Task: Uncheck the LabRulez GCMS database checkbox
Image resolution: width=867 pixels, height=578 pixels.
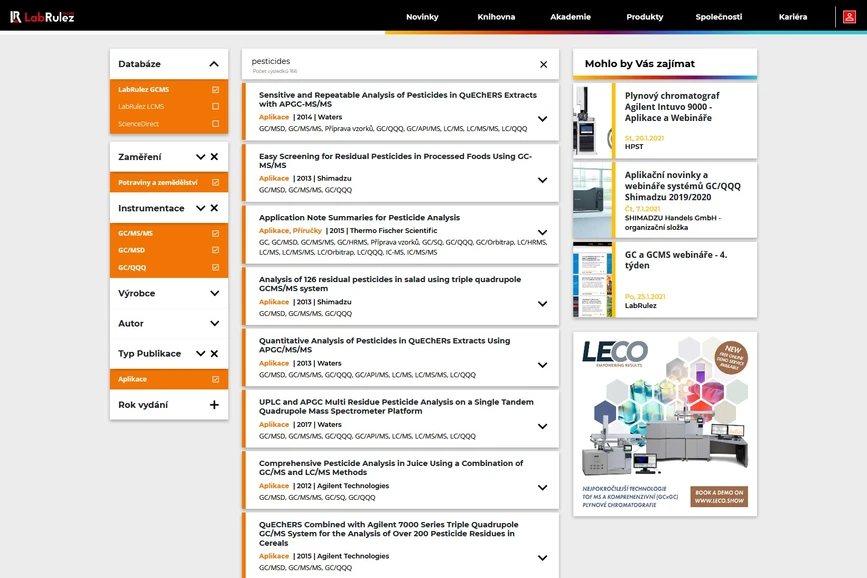Action: click(x=215, y=90)
